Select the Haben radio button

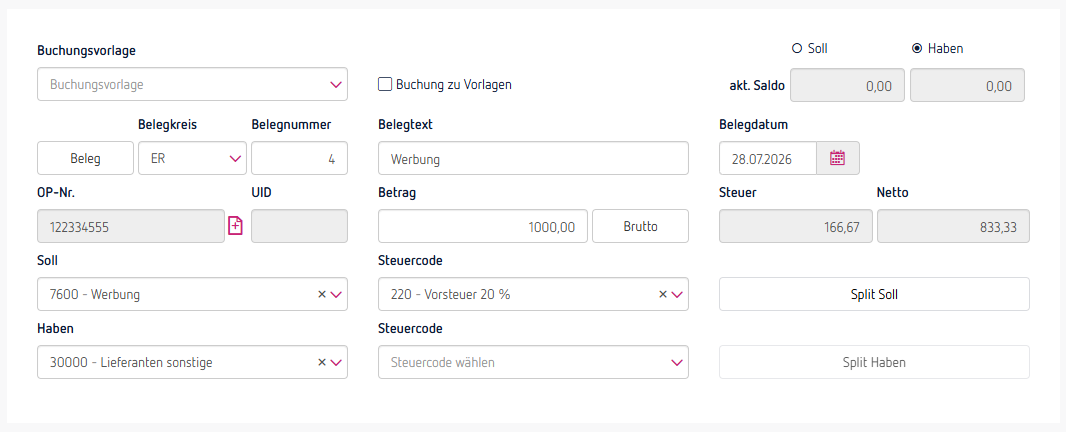[x=916, y=48]
